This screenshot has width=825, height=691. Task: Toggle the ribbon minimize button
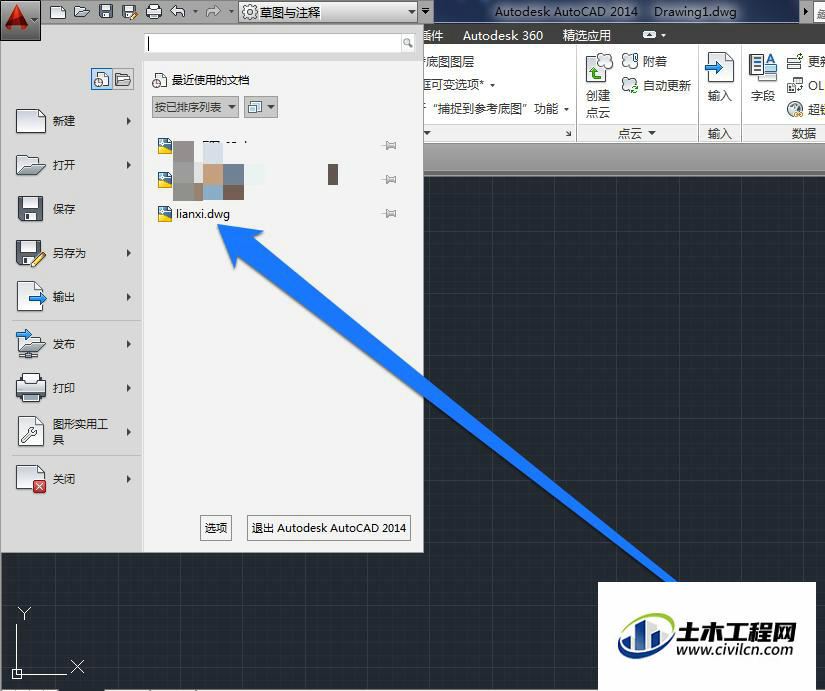pyautogui.click(x=649, y=35)
